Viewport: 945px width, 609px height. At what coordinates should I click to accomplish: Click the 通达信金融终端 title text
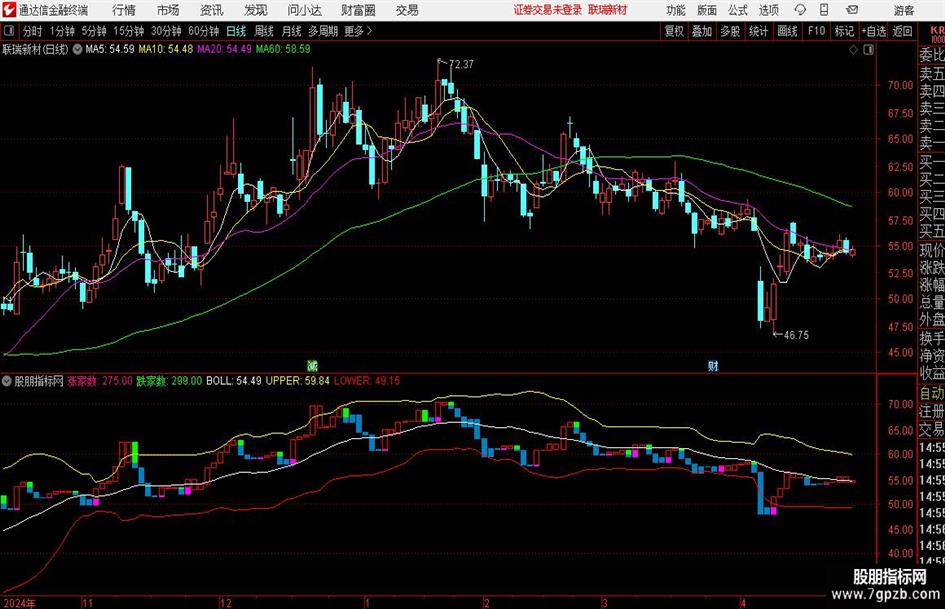click(53, 10)
